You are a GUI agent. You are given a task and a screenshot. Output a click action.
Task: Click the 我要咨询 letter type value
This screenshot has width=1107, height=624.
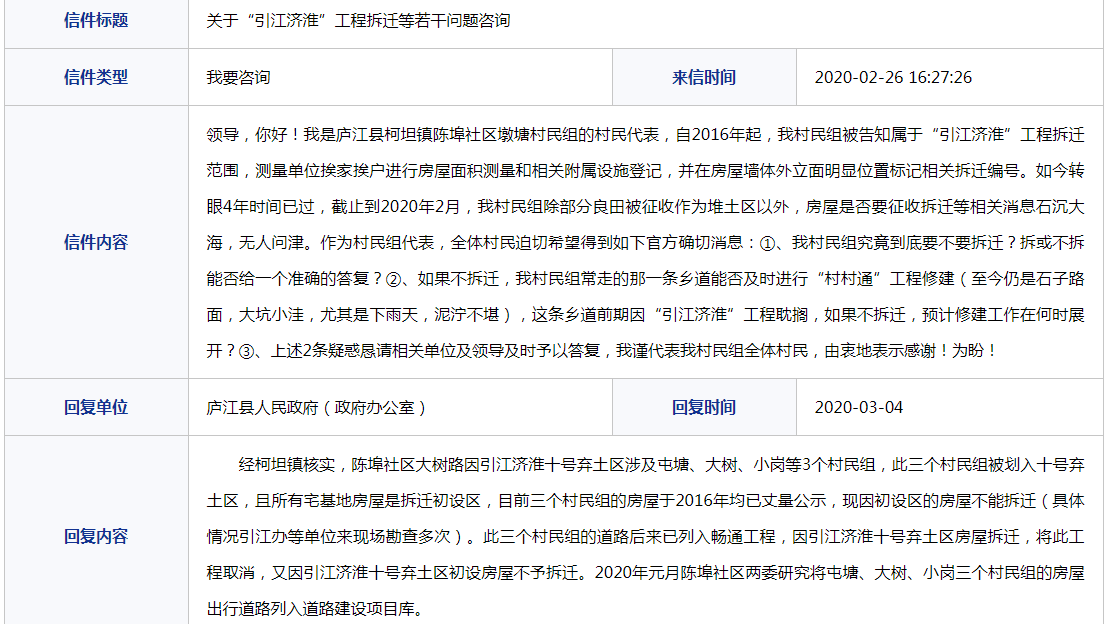pyautogui.click(x=238, y=78)
